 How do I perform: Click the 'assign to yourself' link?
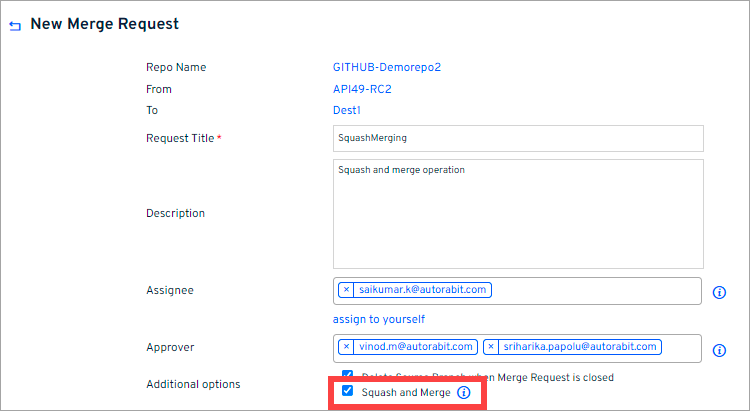click(379, 319)
